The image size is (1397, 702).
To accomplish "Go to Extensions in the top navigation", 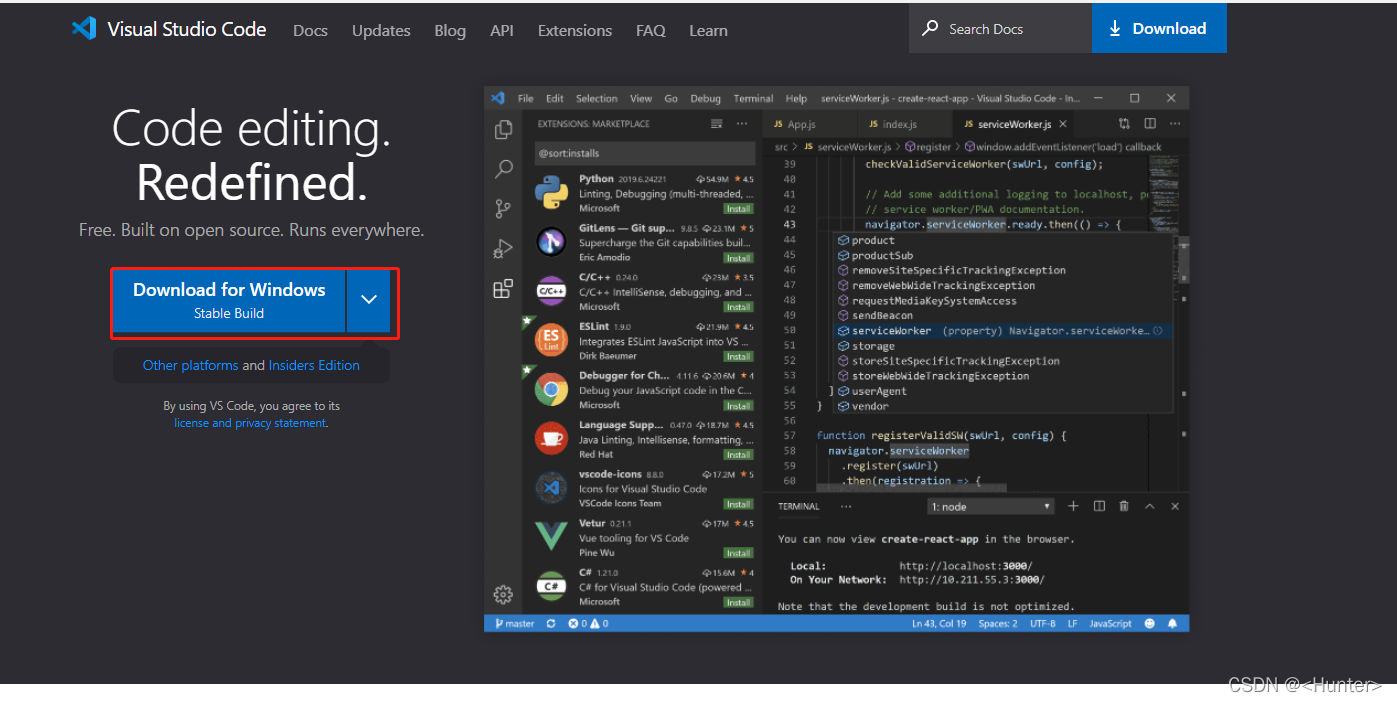I will pyautogui.click(x=575, y=30).
